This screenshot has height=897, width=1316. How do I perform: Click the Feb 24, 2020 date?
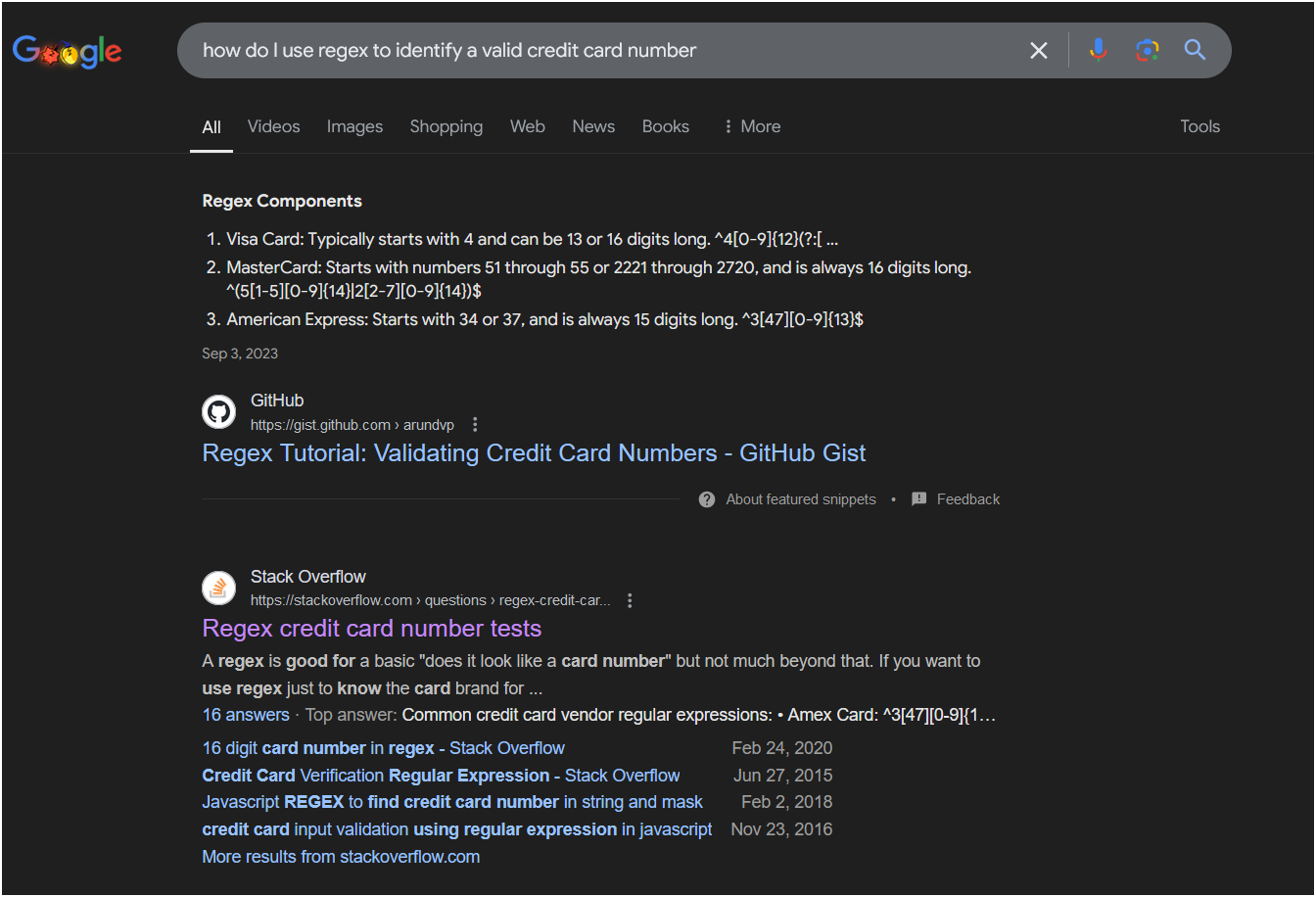pos(782,748)
